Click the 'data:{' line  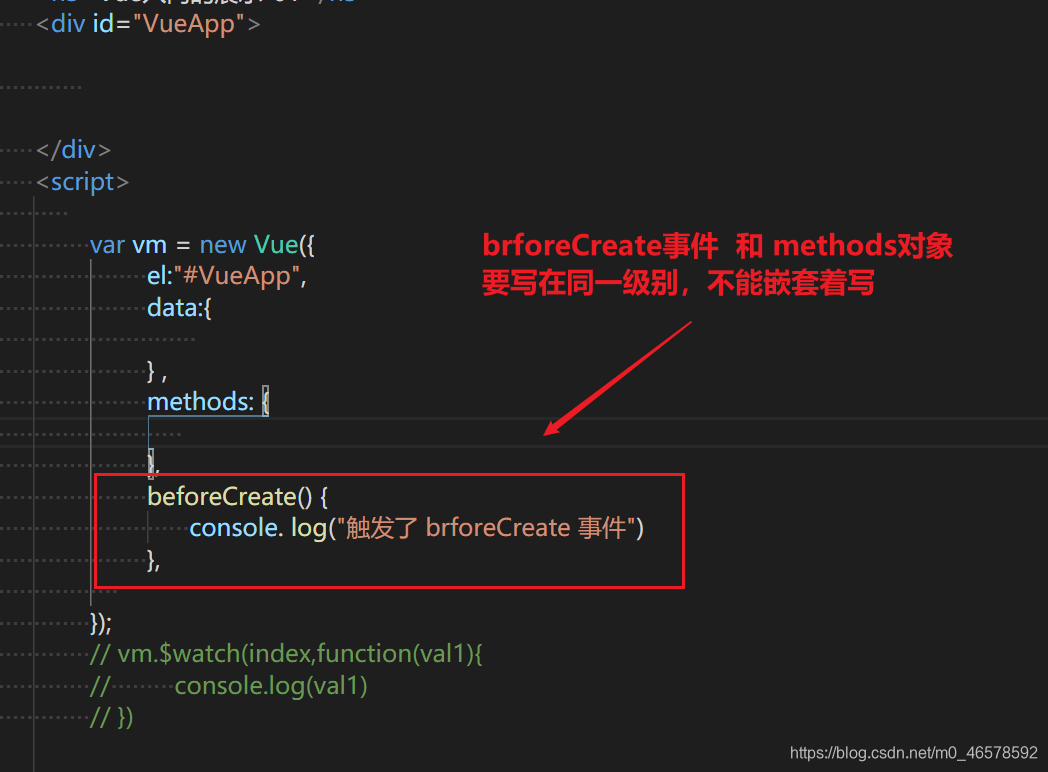pos(179,308)
